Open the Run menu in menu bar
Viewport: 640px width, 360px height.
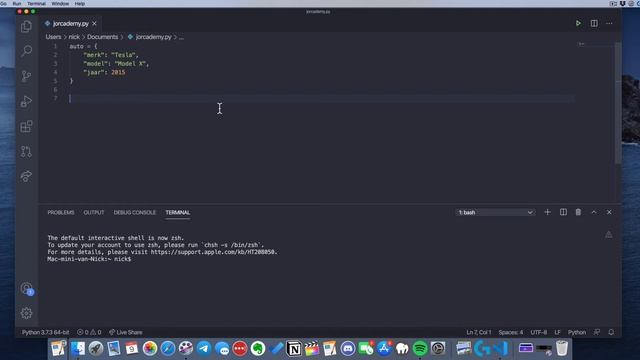[x=17, y=3]
